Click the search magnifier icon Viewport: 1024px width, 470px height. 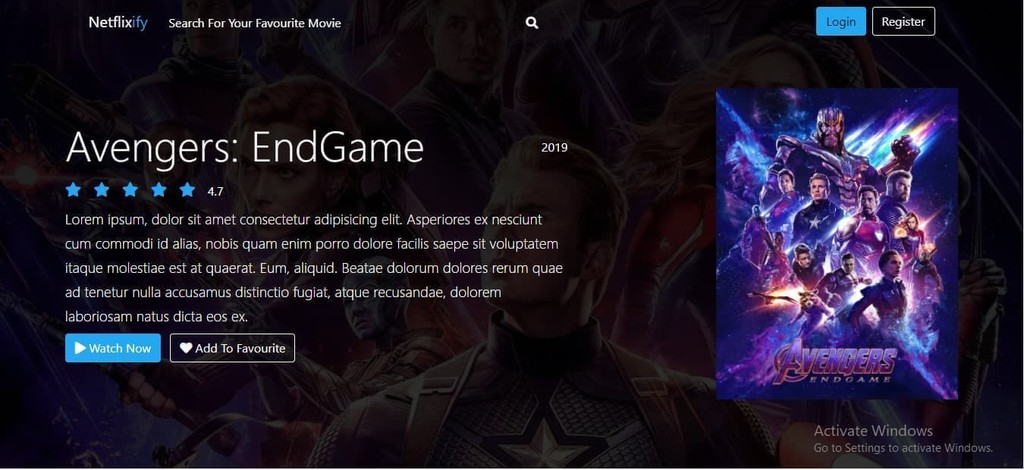coord(532,23)
